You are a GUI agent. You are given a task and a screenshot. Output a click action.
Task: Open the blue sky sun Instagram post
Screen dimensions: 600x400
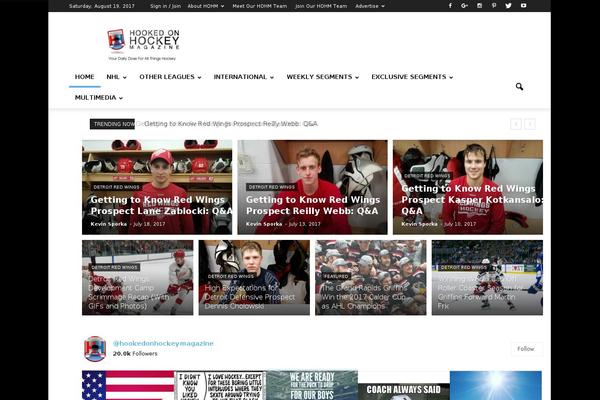coord(496,385)
